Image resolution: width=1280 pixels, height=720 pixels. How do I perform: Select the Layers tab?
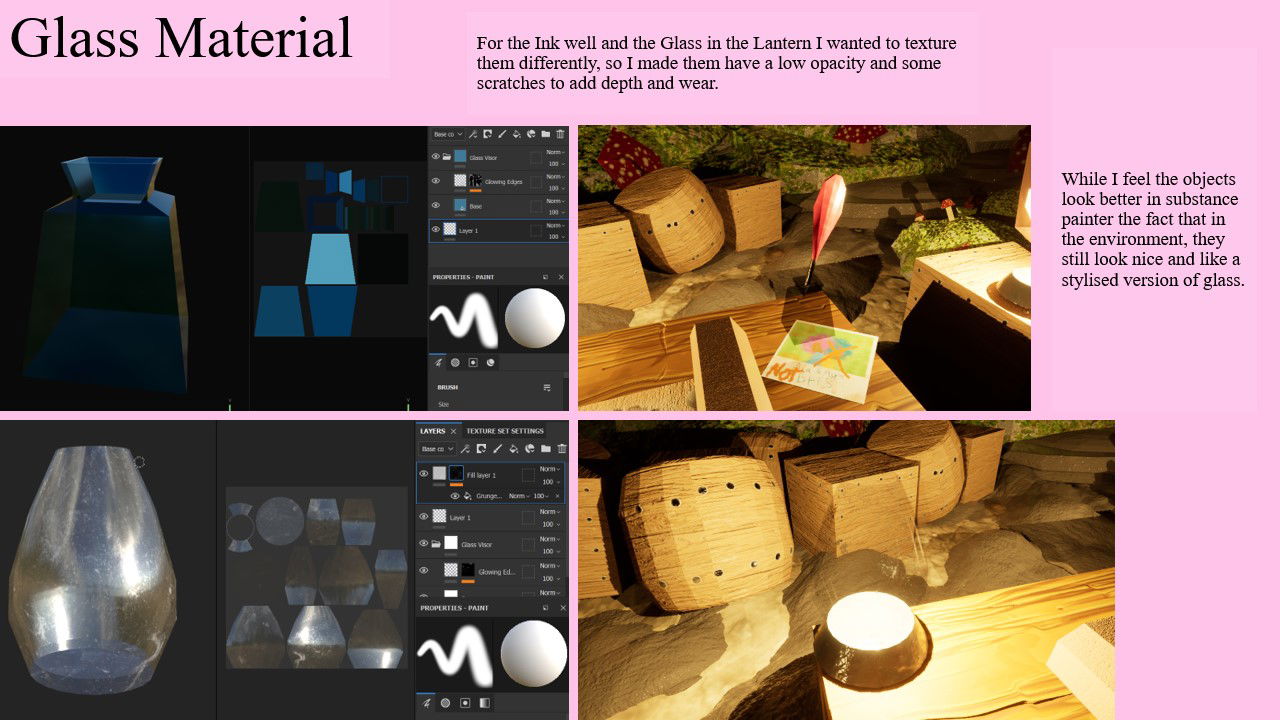[432, 431]
